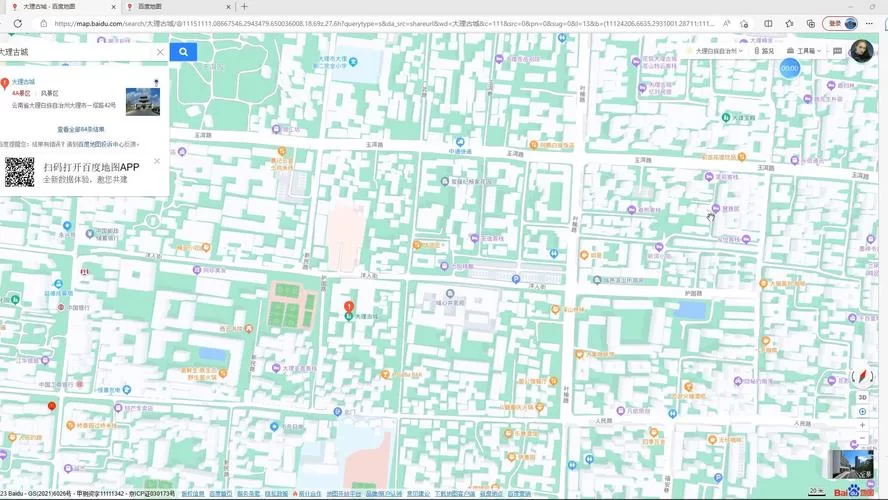
Task: Open the message icon beside 工具箱
Action: (x=838, y=51)
